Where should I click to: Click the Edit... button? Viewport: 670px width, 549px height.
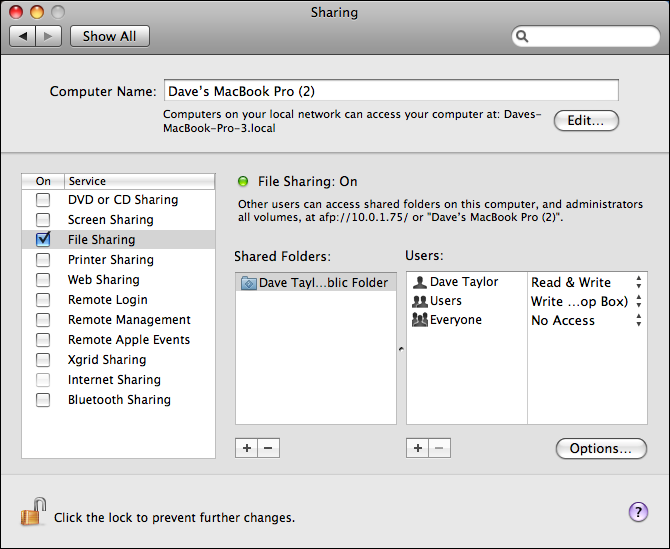pyautogui.click(x=586, y=120)
